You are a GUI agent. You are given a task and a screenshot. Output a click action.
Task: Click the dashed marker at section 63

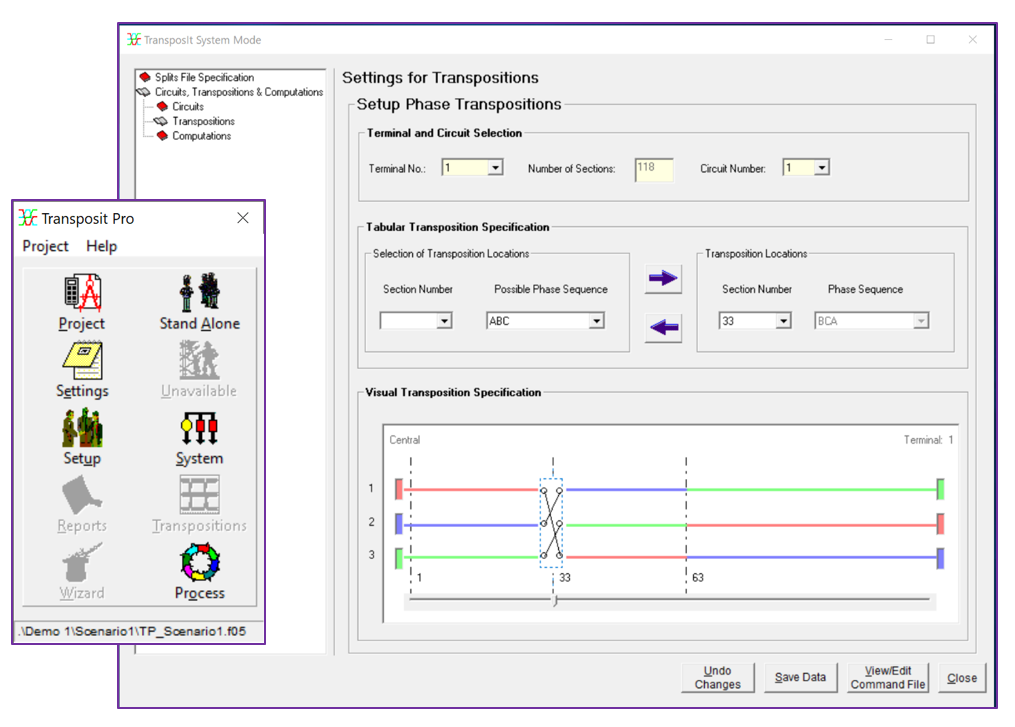[686, 524]
